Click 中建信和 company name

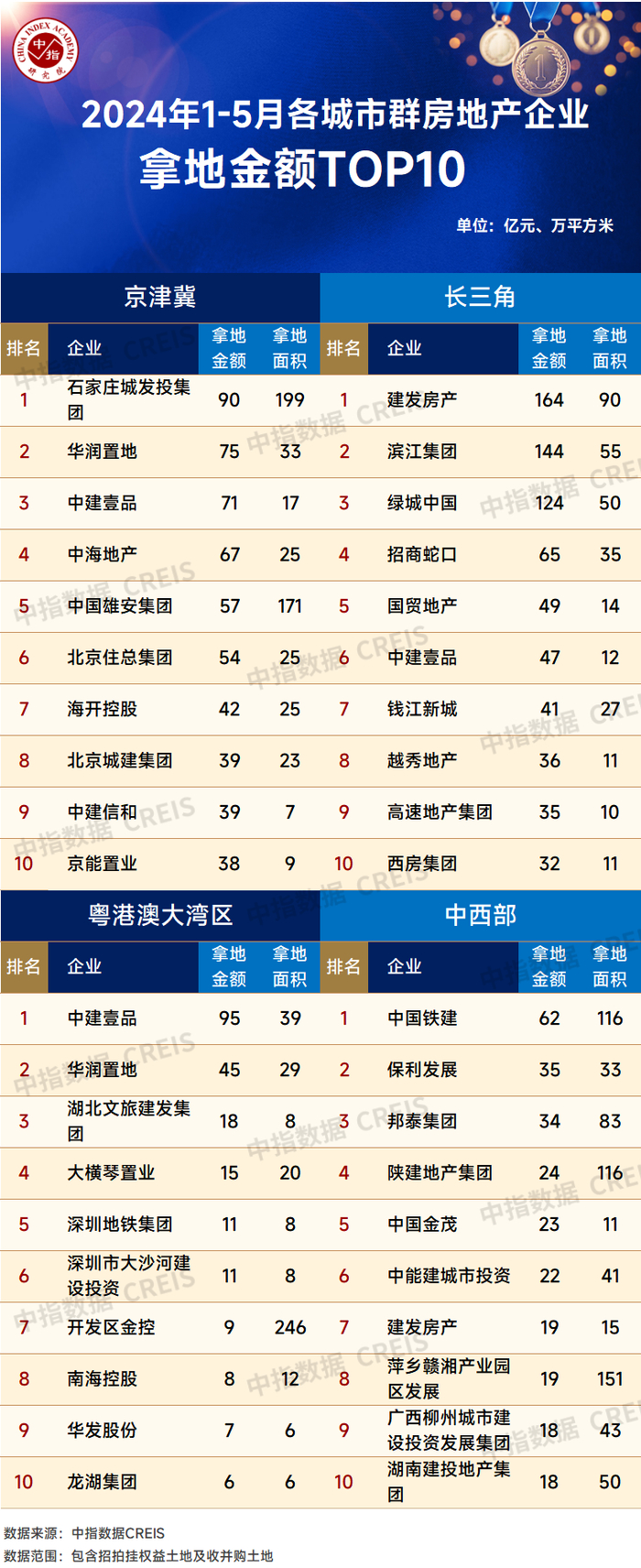click(102, 811)
